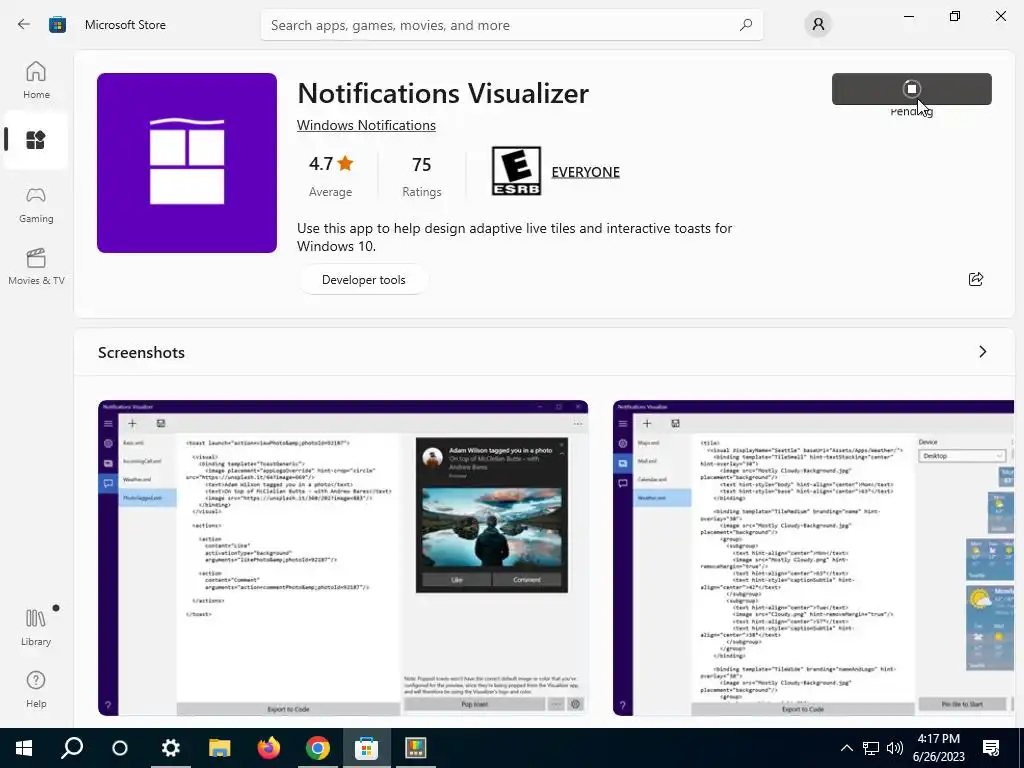Click the ESRB rating badge

pos(516,171)
